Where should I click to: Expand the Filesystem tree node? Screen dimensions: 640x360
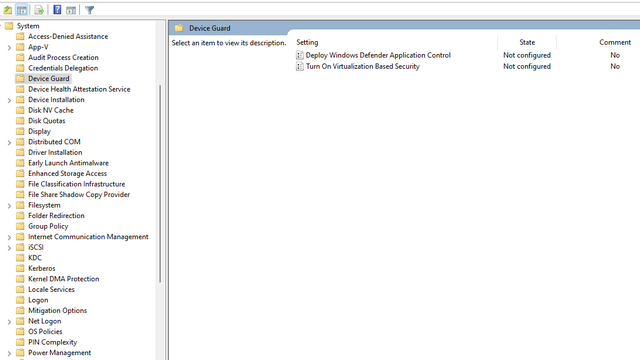point(9,205)
